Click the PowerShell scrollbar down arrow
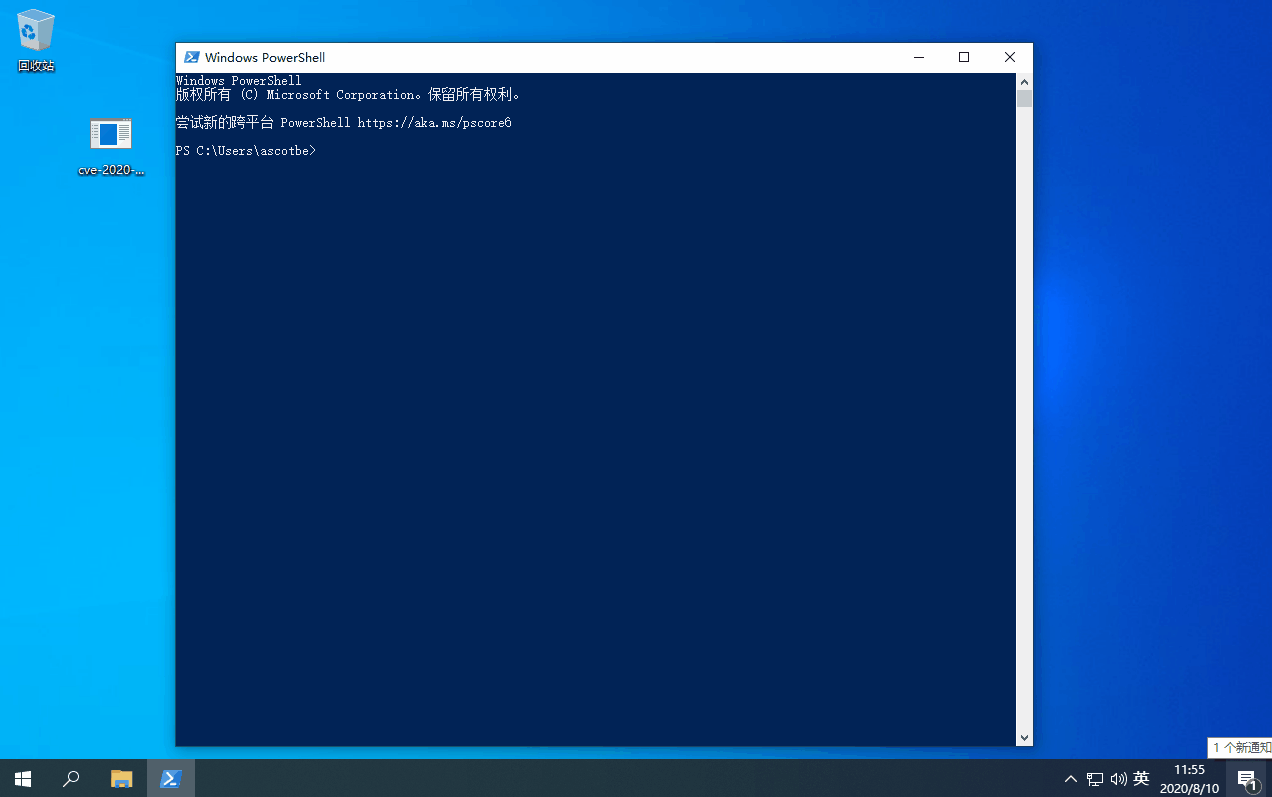The height and width of the screenshot is (797, 1272). point(1024,738)
